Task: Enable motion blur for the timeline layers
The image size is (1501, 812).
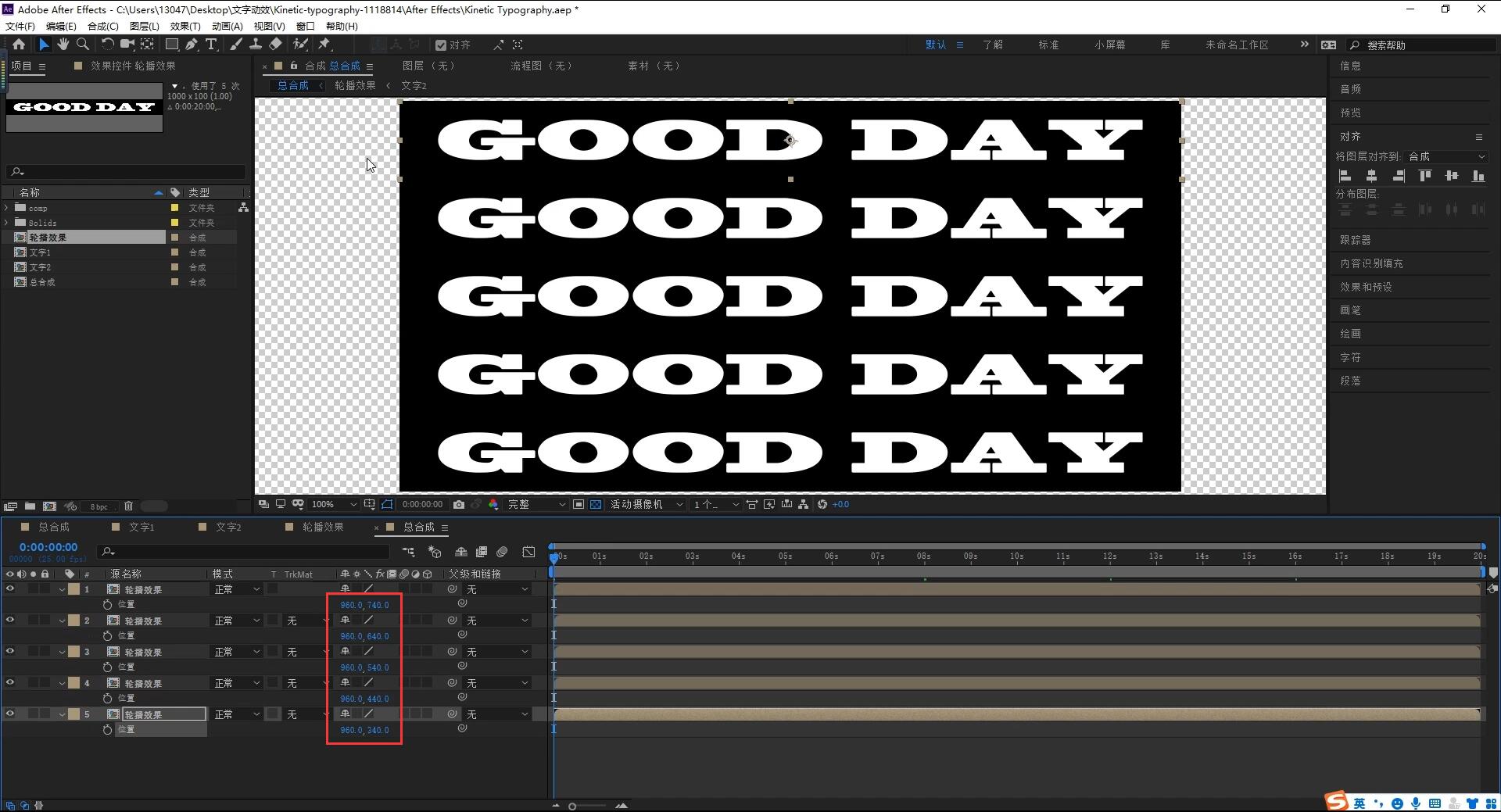Action: 502,552
